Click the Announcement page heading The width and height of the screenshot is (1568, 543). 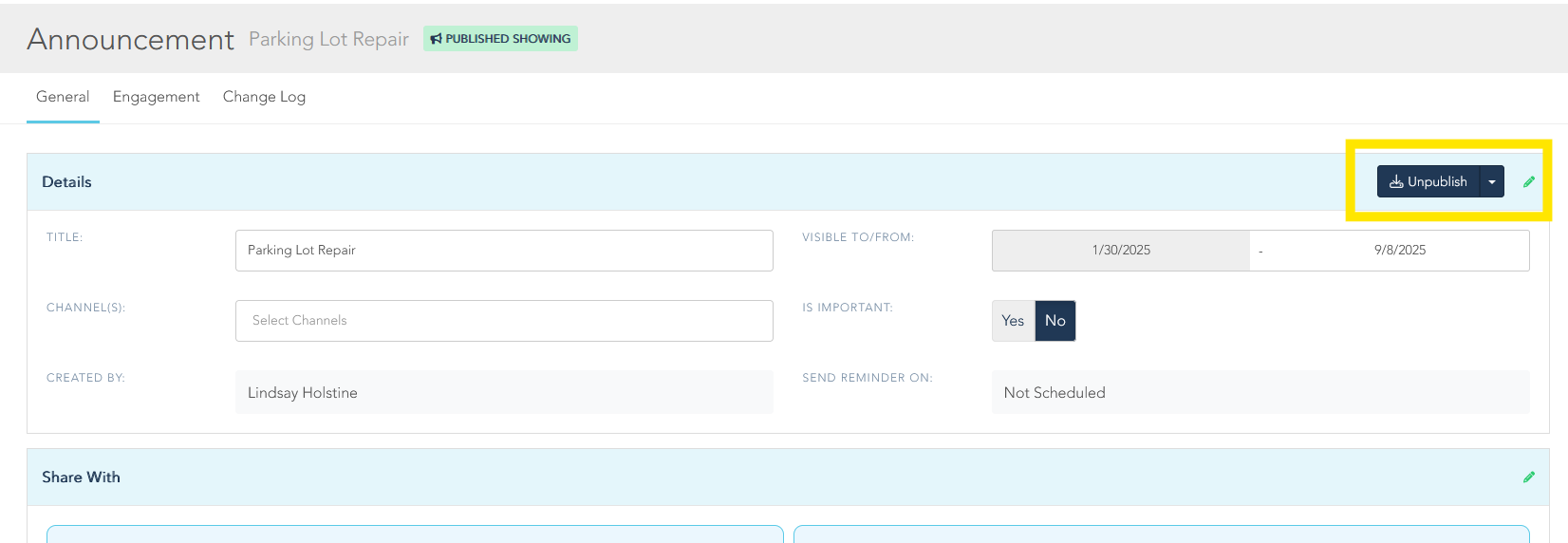(x=130, y=39)
